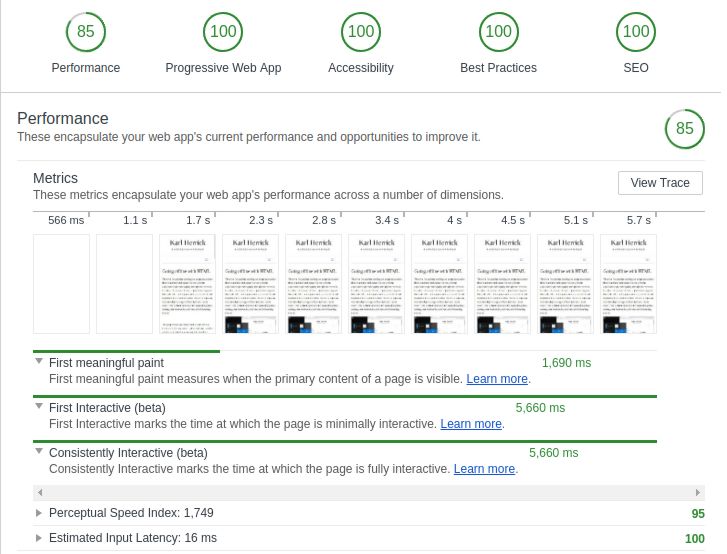
Task: Select the Accessibility score gauge
Action: 361,32
